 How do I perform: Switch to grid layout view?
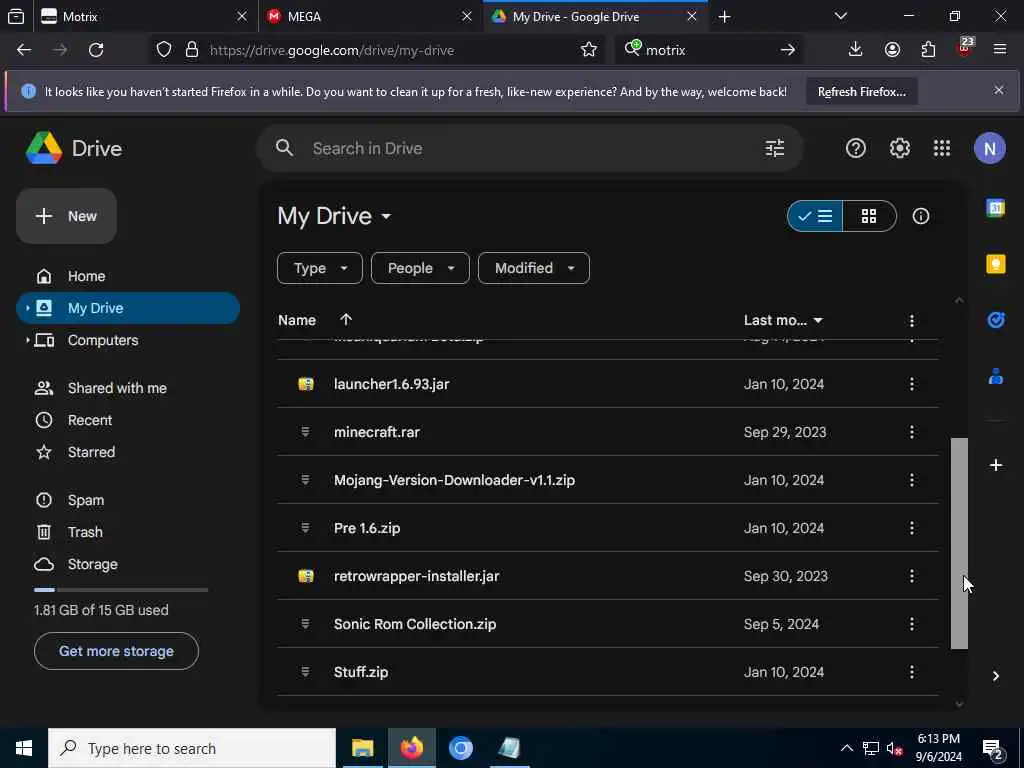tap(869, 216)
